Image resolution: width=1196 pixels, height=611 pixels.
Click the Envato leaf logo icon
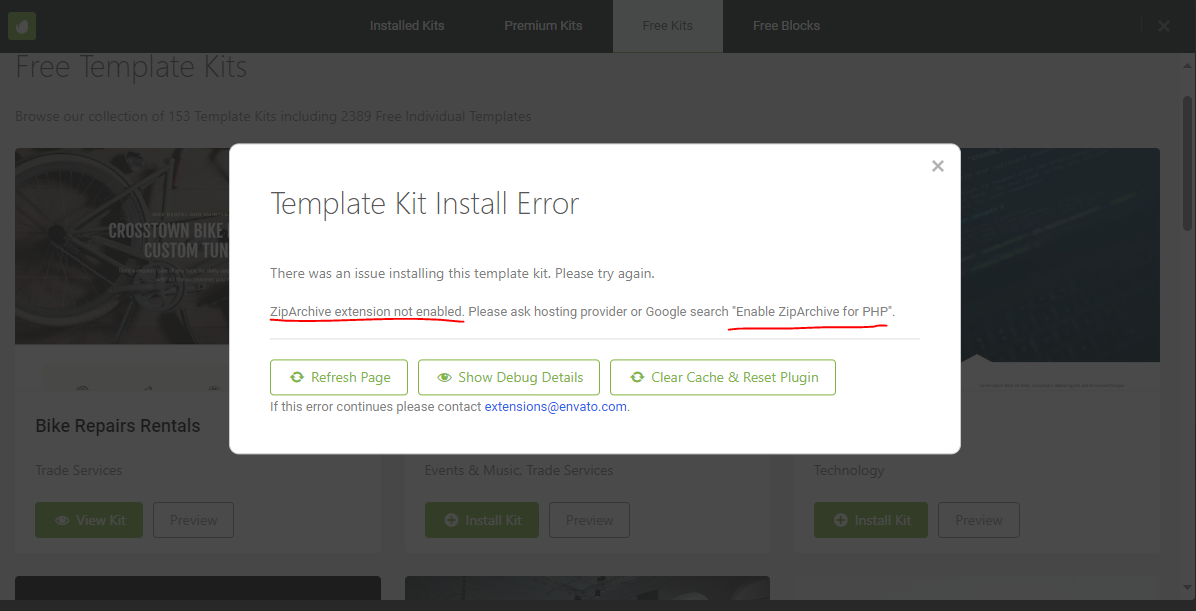coord(21,25)
